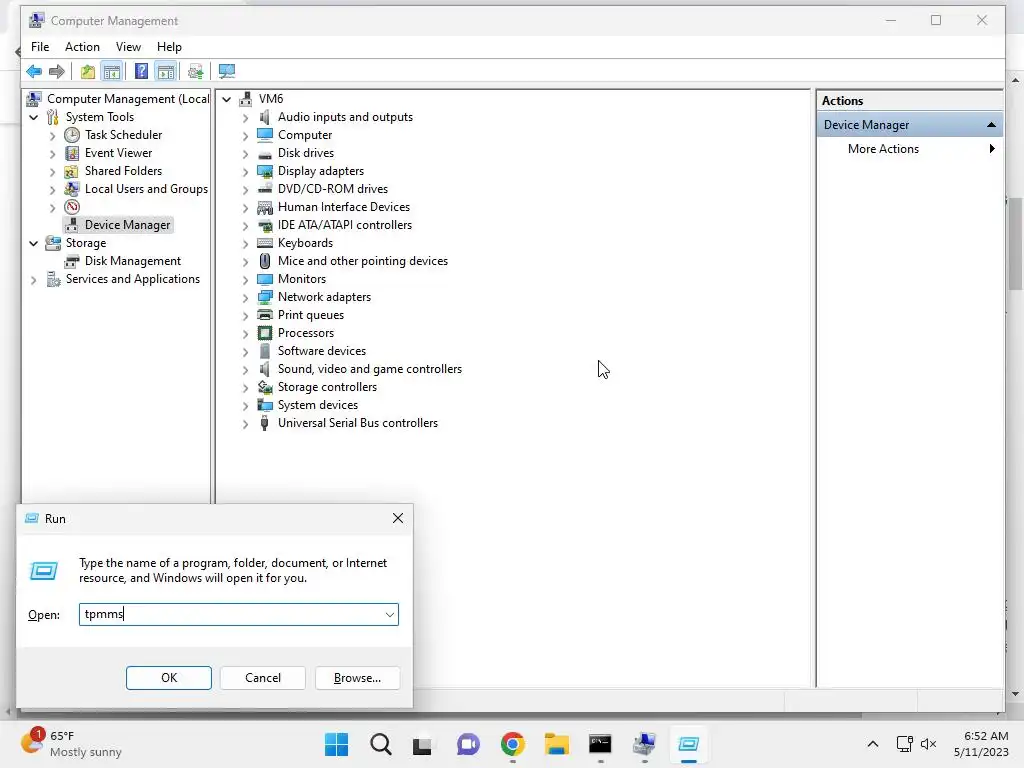1024x768 pixels.
Task: Open the File menu
Action: pyautogui.click(x=40, y=47)
